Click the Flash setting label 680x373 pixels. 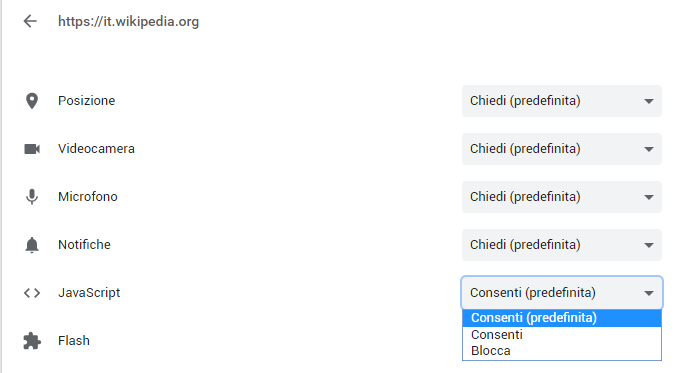74,340
